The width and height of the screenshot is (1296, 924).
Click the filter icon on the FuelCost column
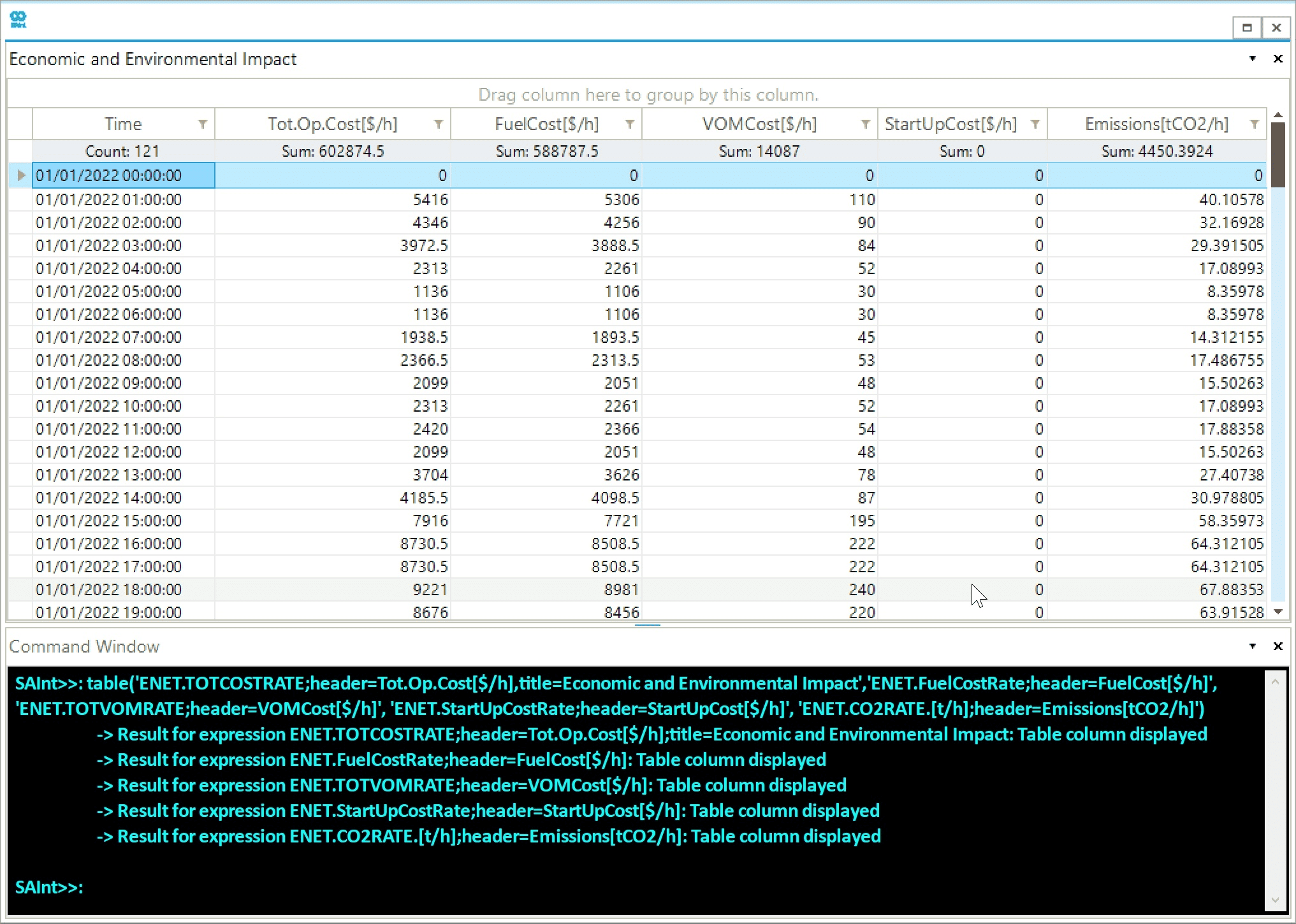coord(630,124)
